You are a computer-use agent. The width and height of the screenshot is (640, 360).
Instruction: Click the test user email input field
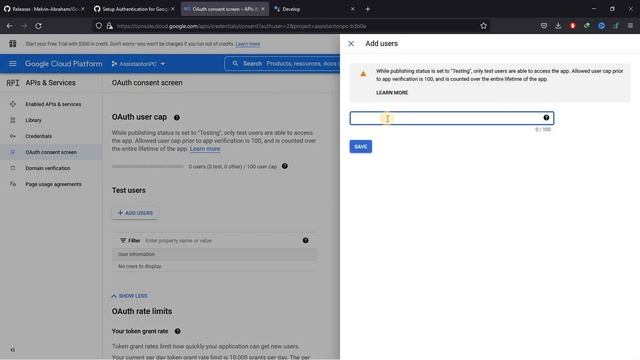451,118
